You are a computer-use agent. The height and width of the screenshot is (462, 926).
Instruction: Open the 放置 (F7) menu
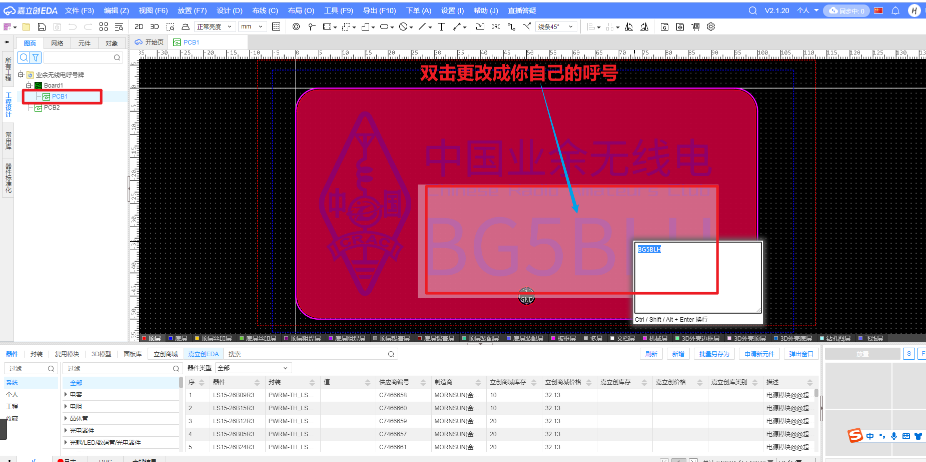[192, 11]
